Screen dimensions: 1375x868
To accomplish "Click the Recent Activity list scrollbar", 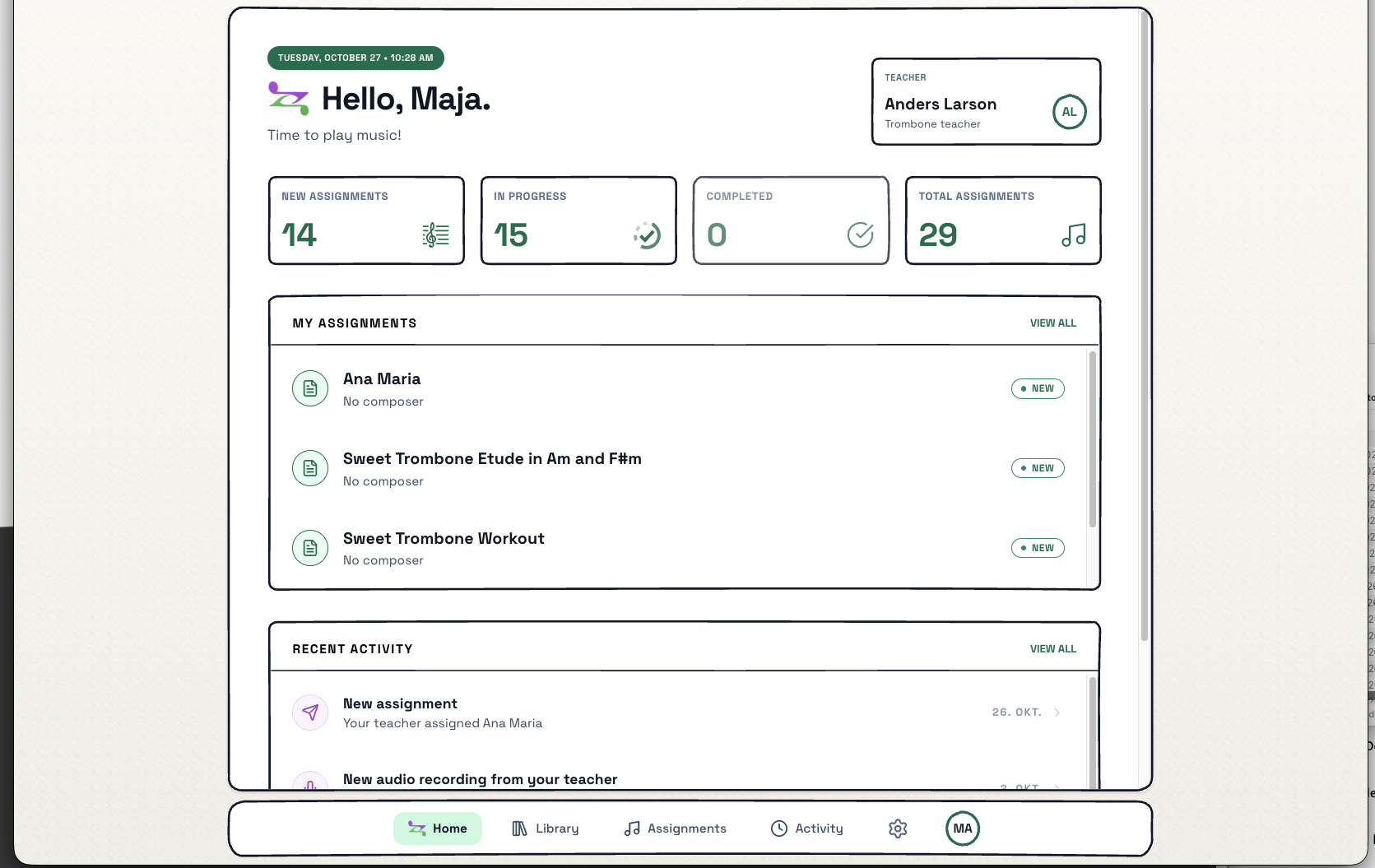I will click(1092, 732).
